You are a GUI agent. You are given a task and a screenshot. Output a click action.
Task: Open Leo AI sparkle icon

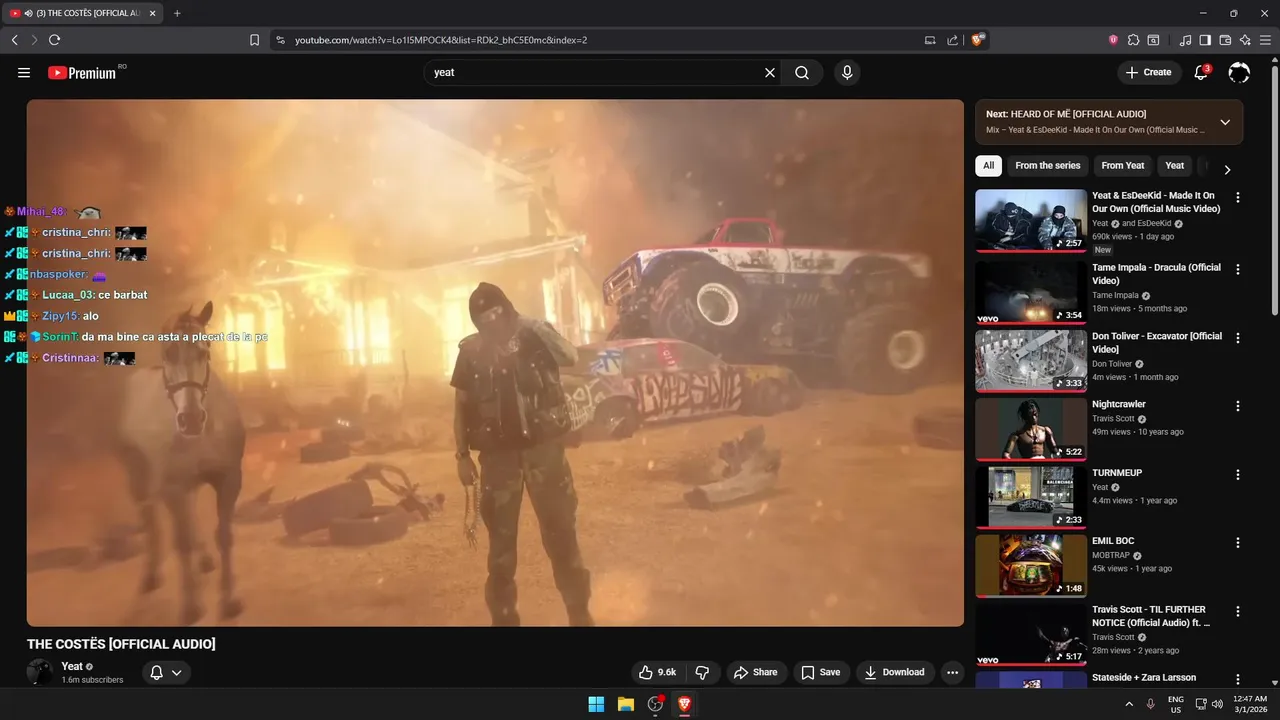[x=1245, y=40]
